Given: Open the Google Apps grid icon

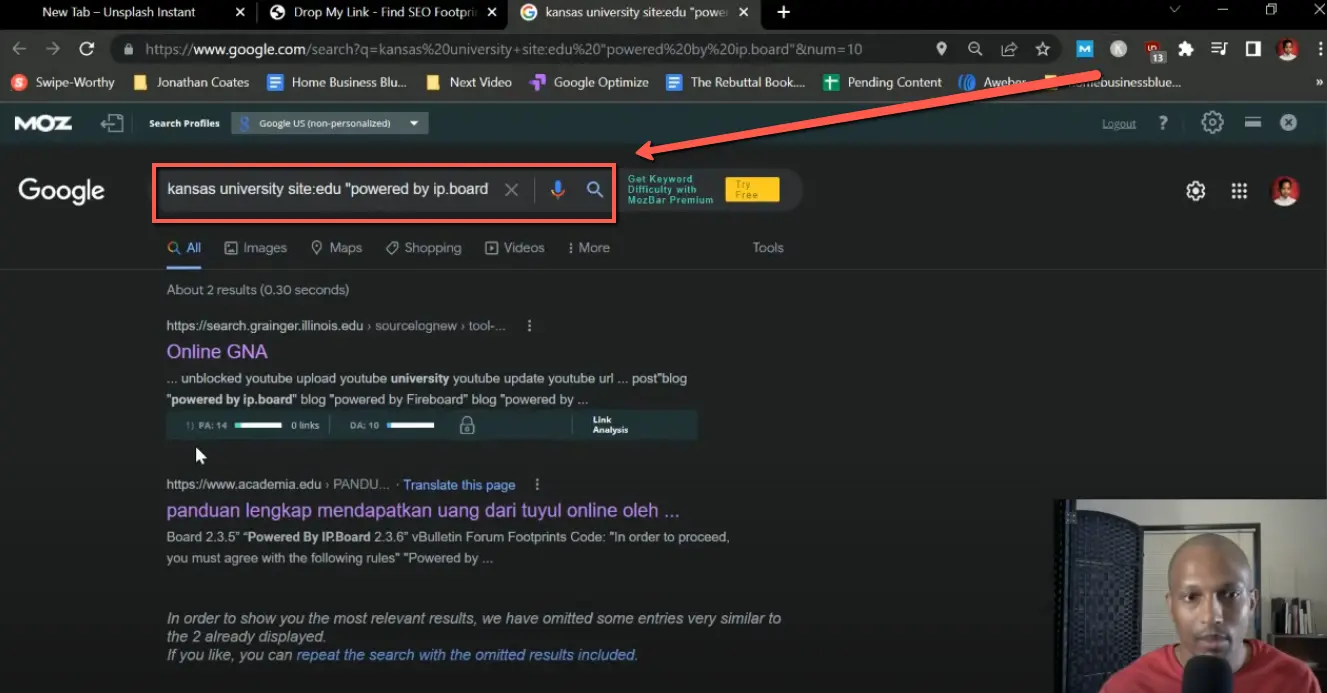Looking at the screenshot, I should pos(1239,190).
